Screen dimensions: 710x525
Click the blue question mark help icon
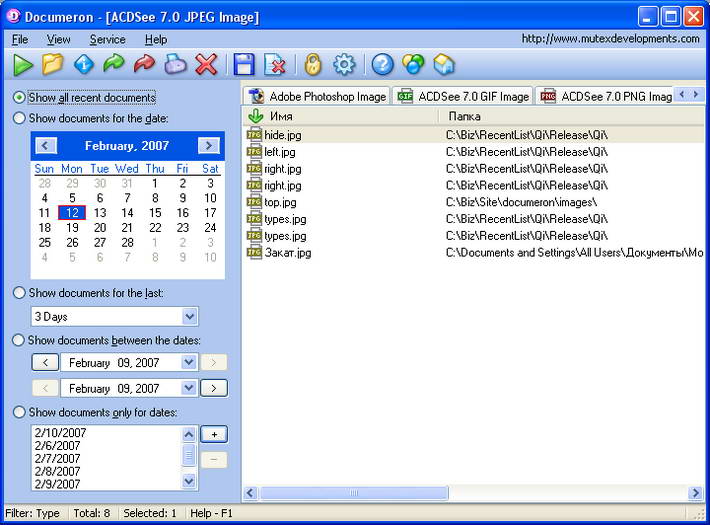pos(383,64)
